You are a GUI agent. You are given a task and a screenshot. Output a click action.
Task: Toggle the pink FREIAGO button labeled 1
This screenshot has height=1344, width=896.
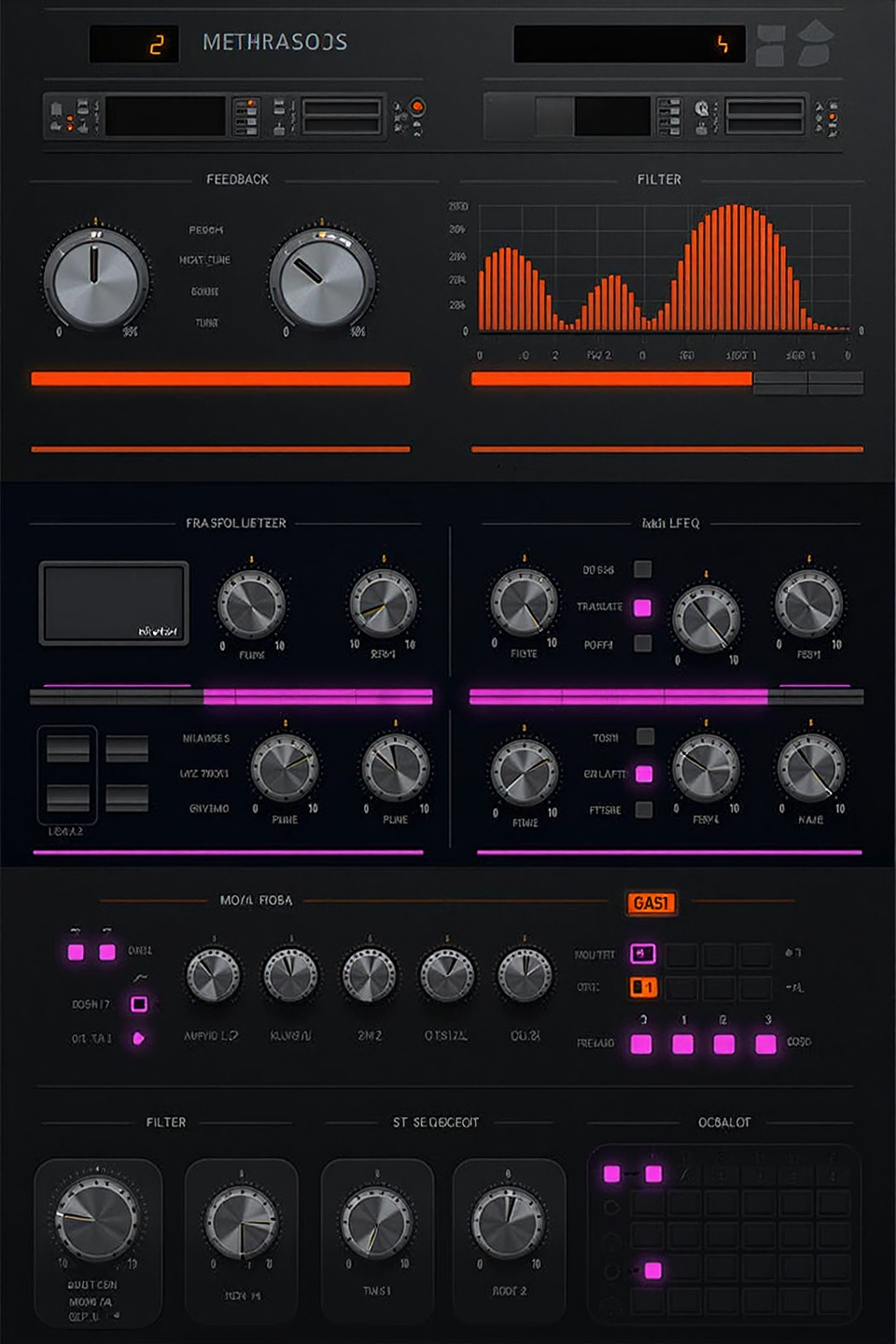click(x=683, y=1043)
